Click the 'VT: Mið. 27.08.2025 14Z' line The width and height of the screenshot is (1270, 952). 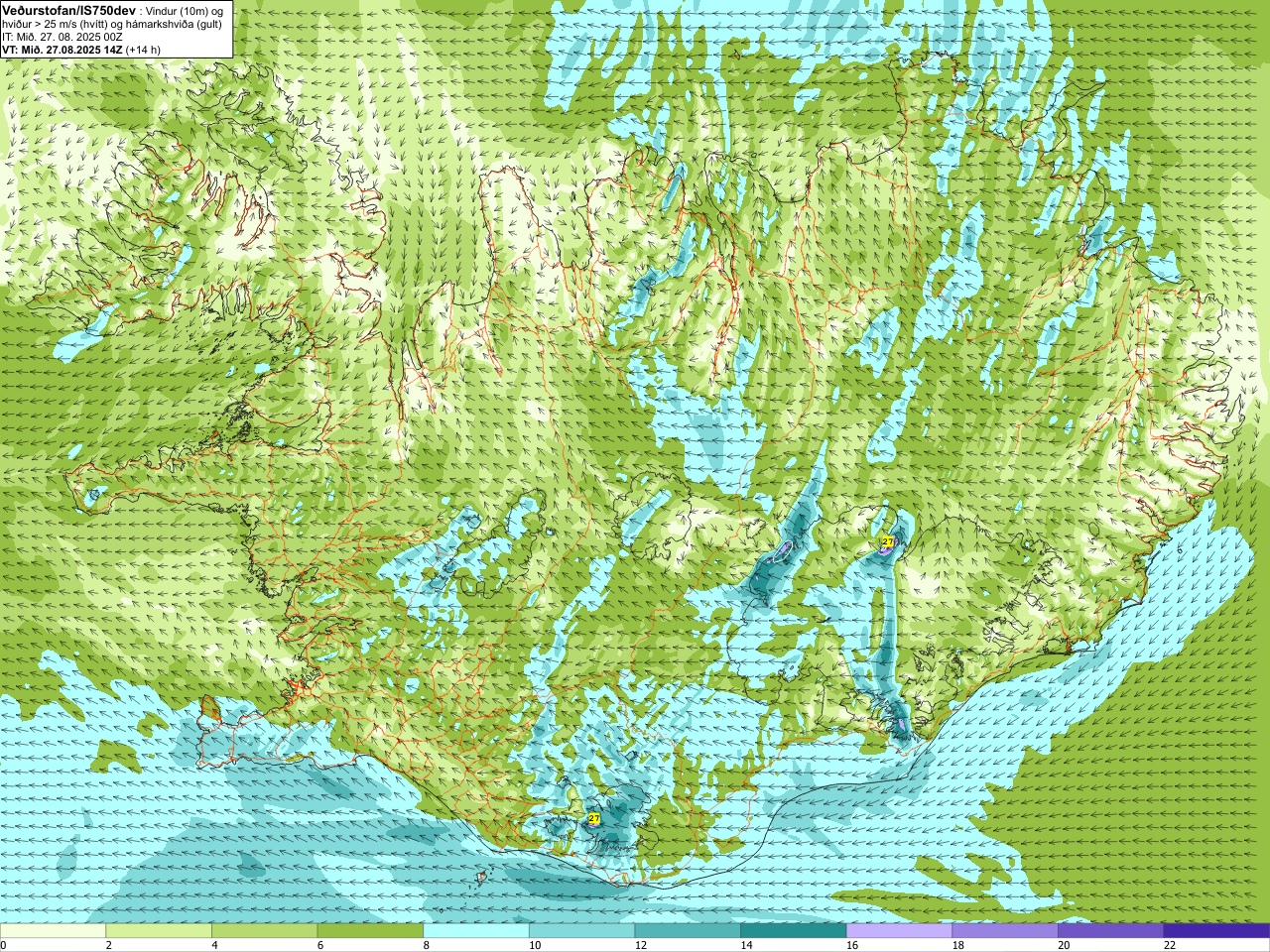[x=63, y=50]
